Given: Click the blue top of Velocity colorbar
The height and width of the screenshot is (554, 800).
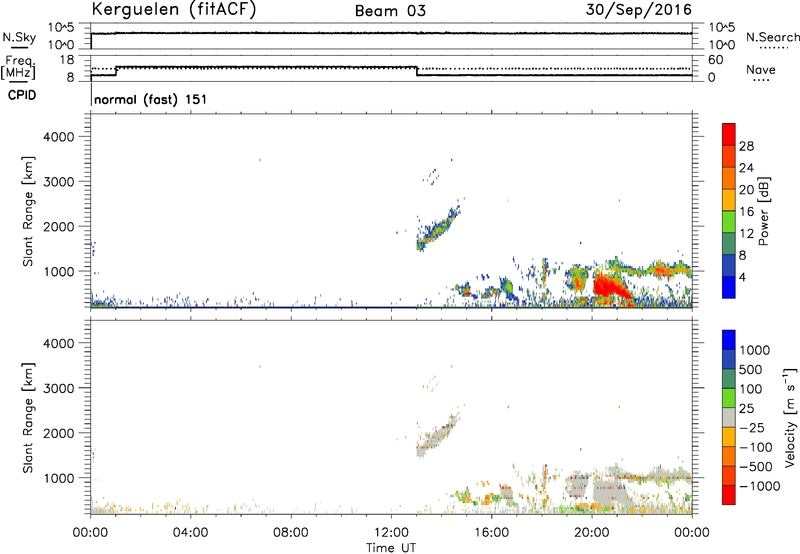Looking at the screenshot, I should click(729, 340).
